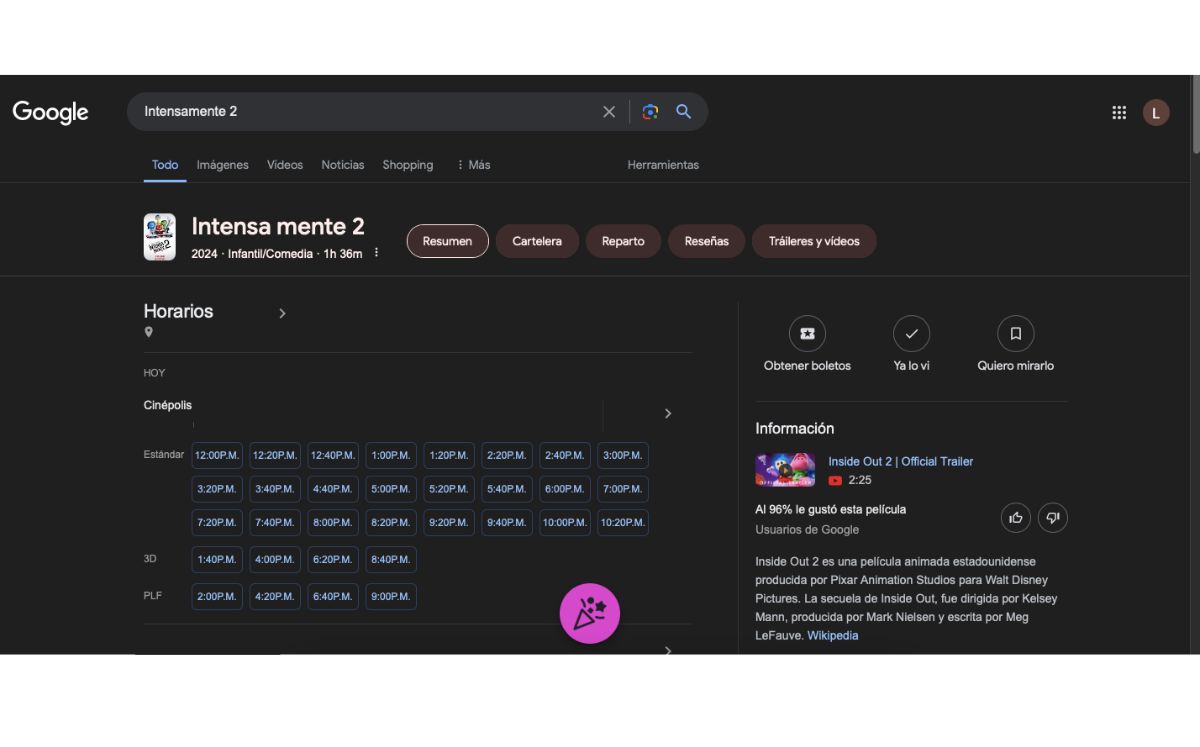
Task: Dislike the movie with thumbs down
Action: click(x=1053, y=517)
